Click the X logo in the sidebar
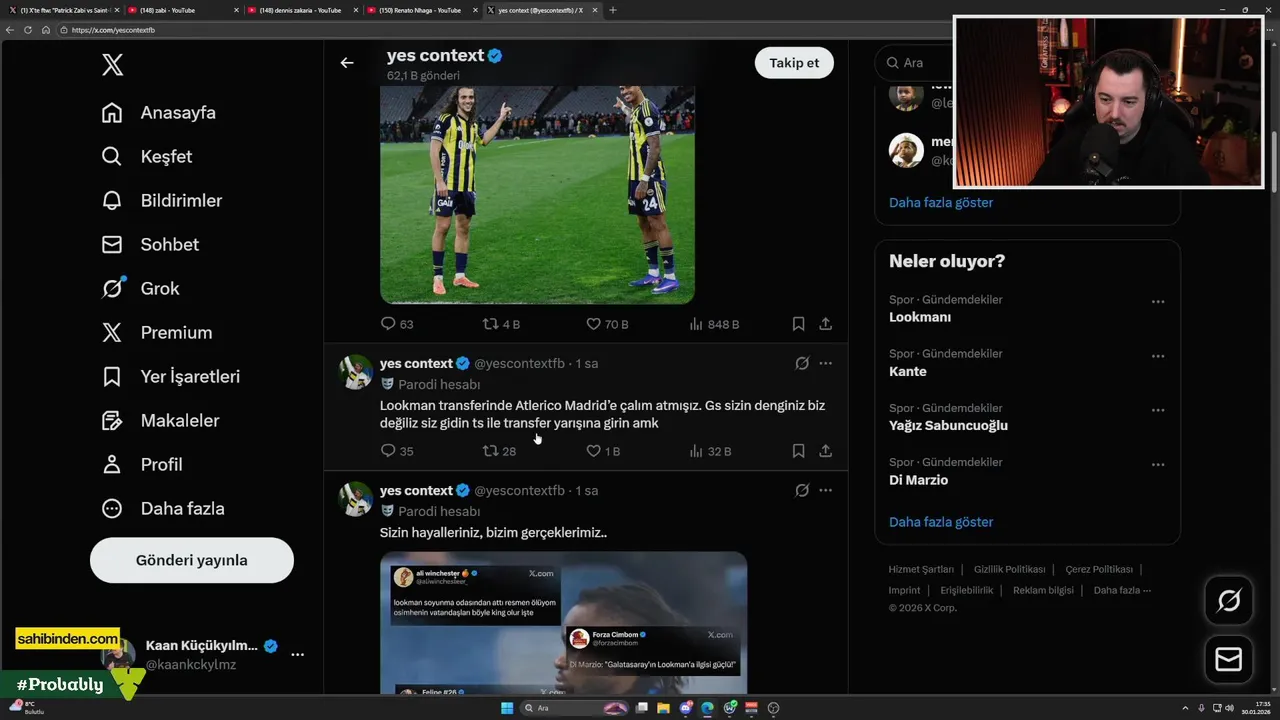Viewport: 1280px width, 720px height. (x=112, y=65)
